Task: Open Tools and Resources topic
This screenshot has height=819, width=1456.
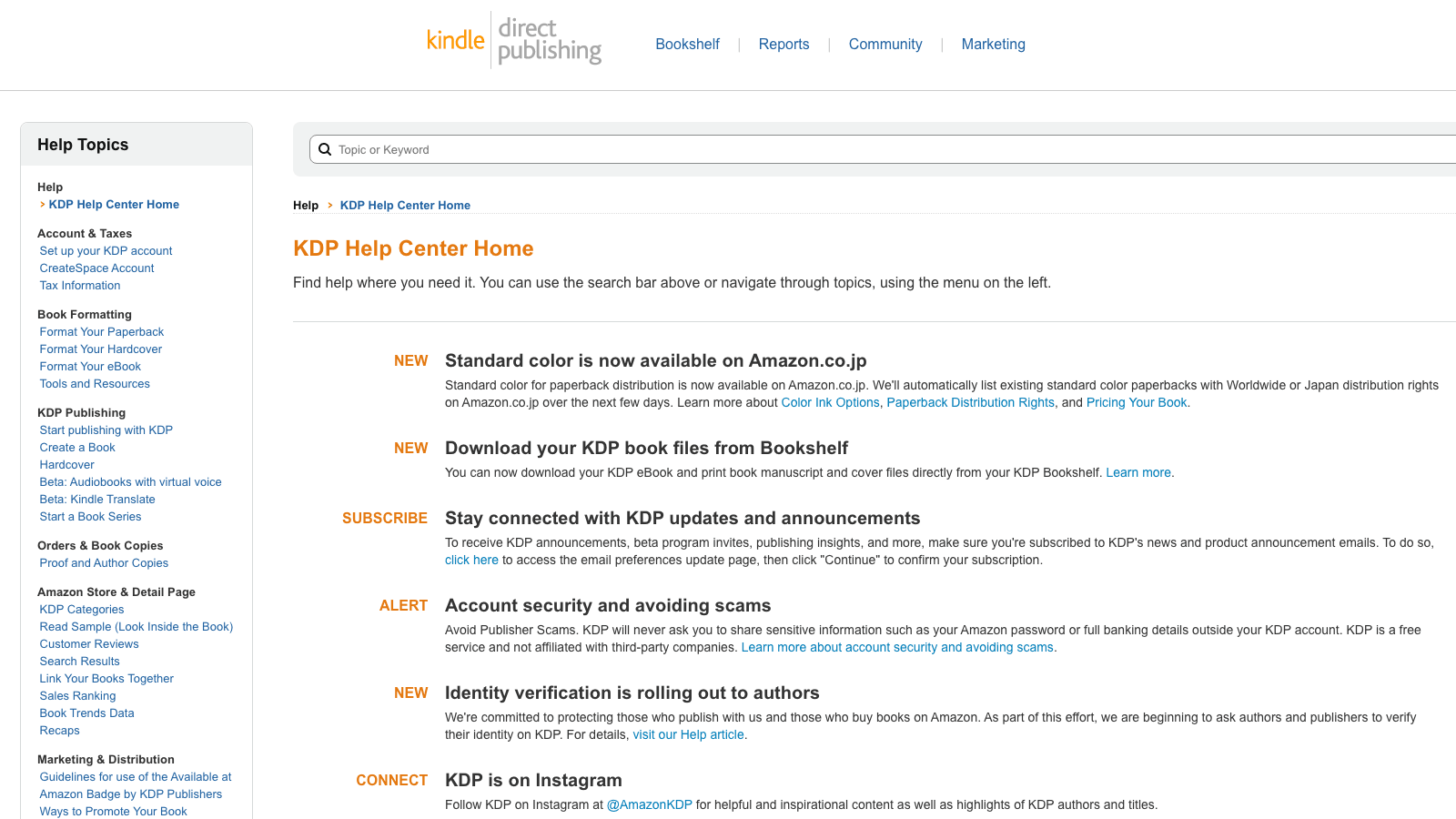Action: (x=95, y=383)
